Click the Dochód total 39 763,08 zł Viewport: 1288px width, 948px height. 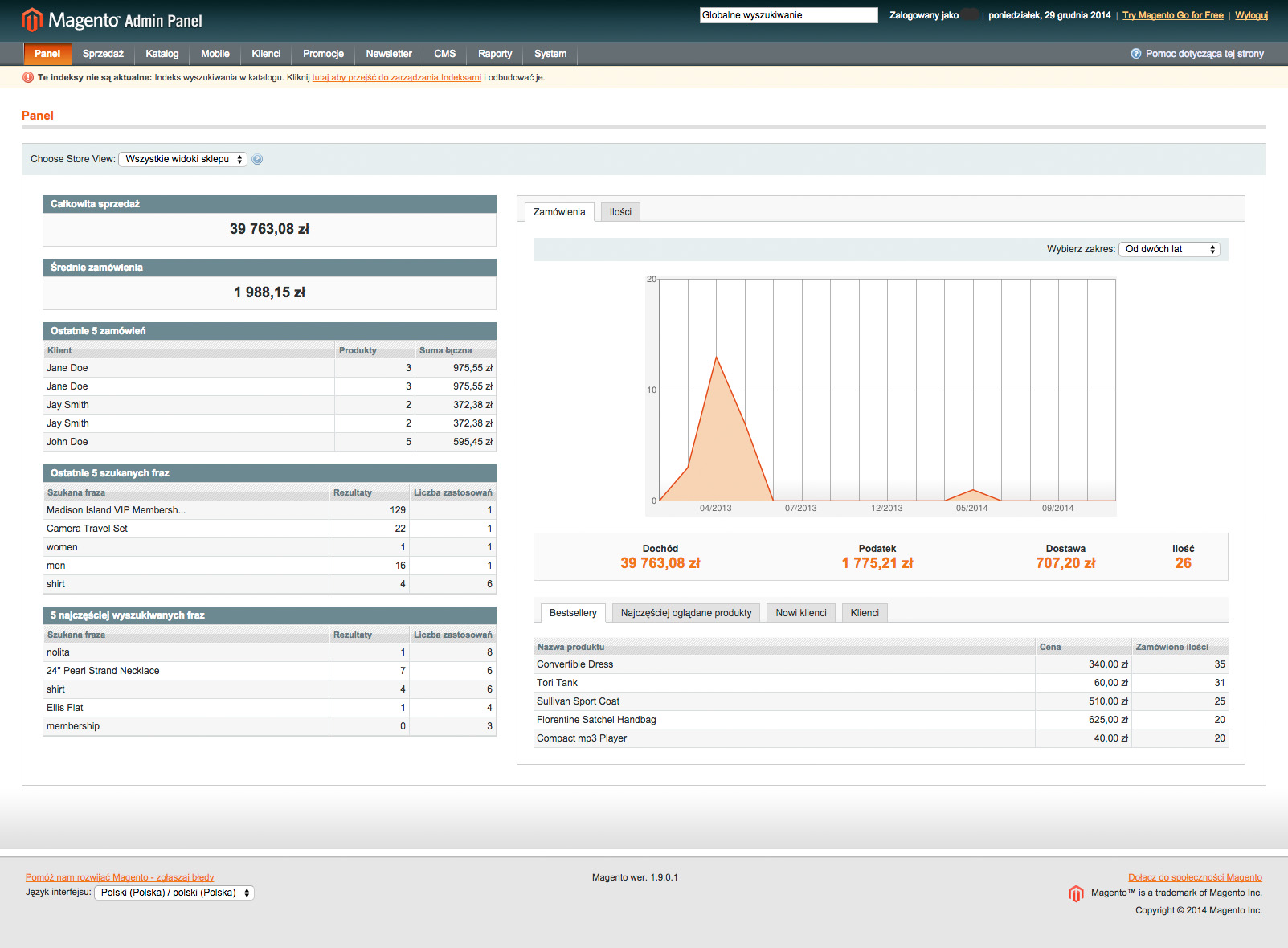(660, 563)
